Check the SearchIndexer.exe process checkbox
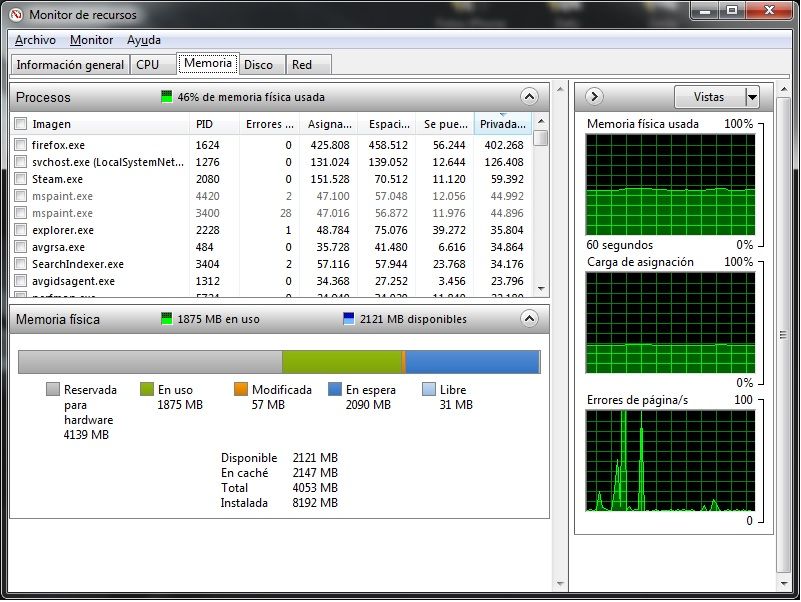Image resolution: width=801 pixels, height=602 pixels. point(20,264)
